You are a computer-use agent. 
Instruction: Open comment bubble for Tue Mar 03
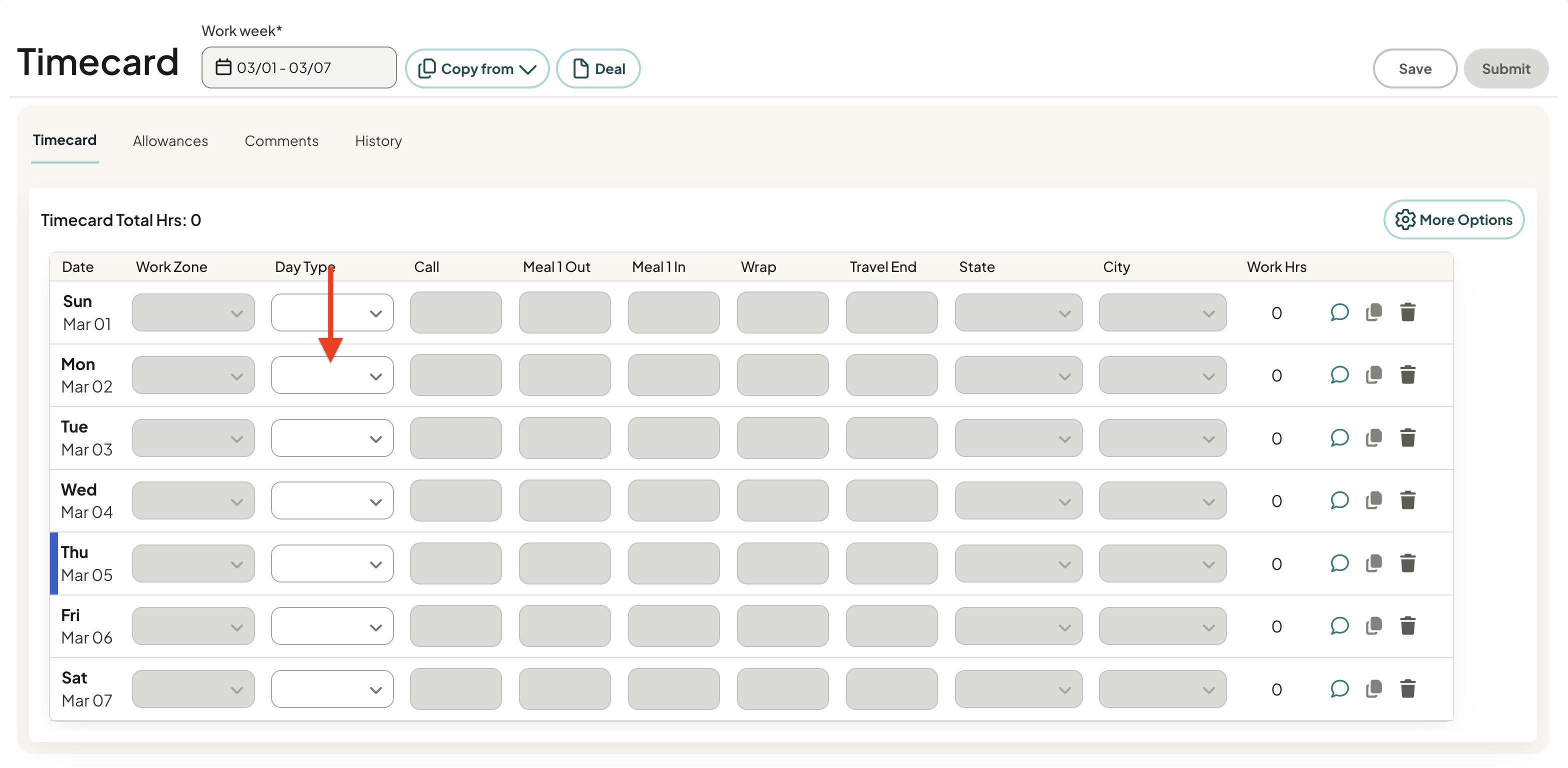tap(1339, 437)
